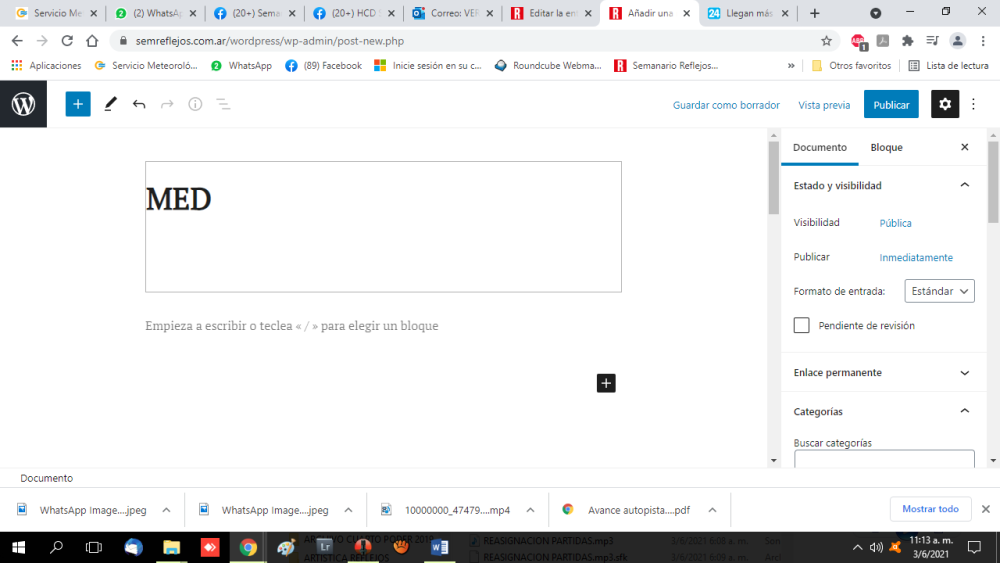
Task: Collapse the Estado y visibilidad panel
Action: tap(964, 185)
